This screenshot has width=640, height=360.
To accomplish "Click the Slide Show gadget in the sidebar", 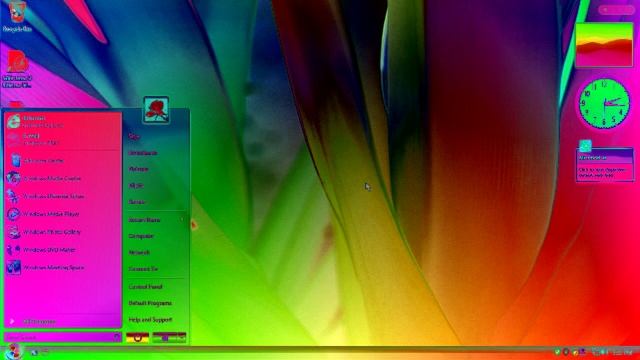I will click(x=604, y=44).
